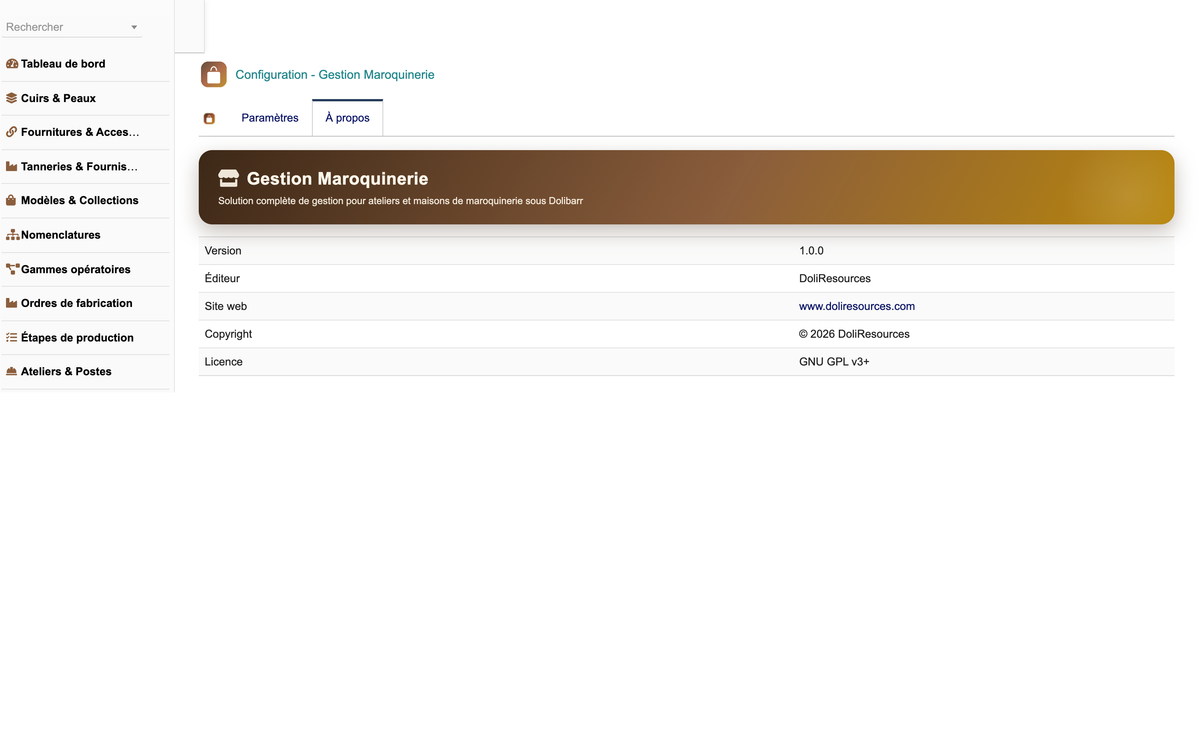Click the Cuirs & Peaux layers icon
Viewport: 1200px width, 743px height.
point(12,98)
